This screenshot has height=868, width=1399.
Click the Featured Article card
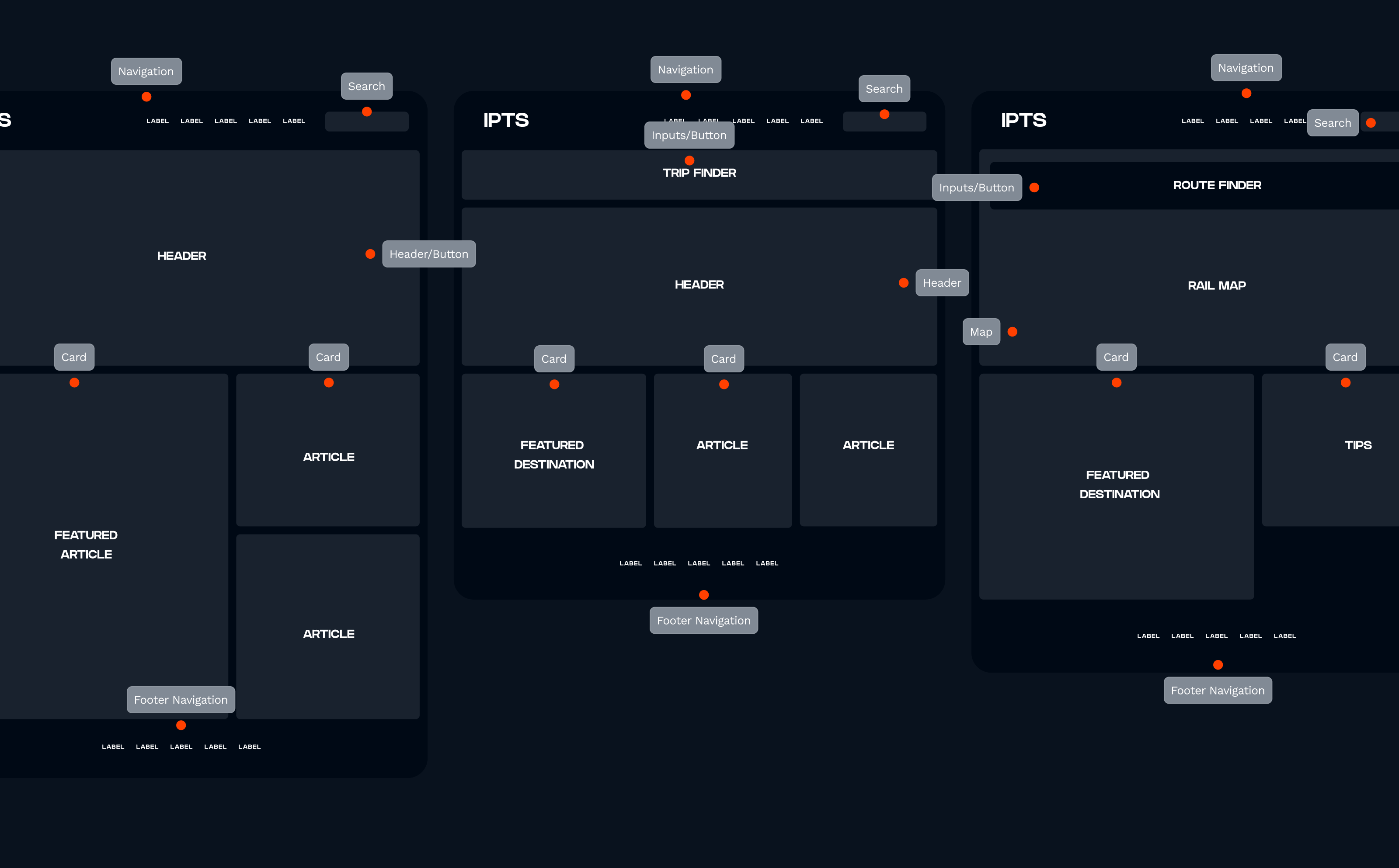point(86,544)
